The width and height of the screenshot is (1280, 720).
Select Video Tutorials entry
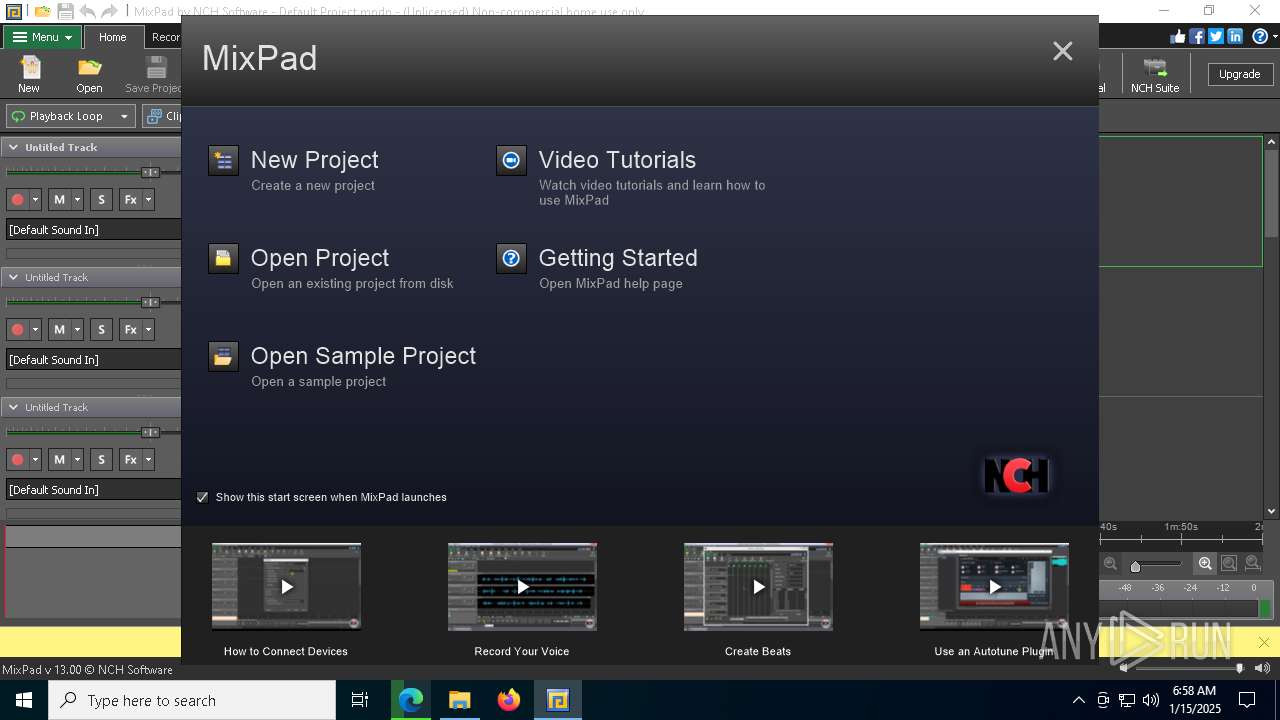point(617,160)
